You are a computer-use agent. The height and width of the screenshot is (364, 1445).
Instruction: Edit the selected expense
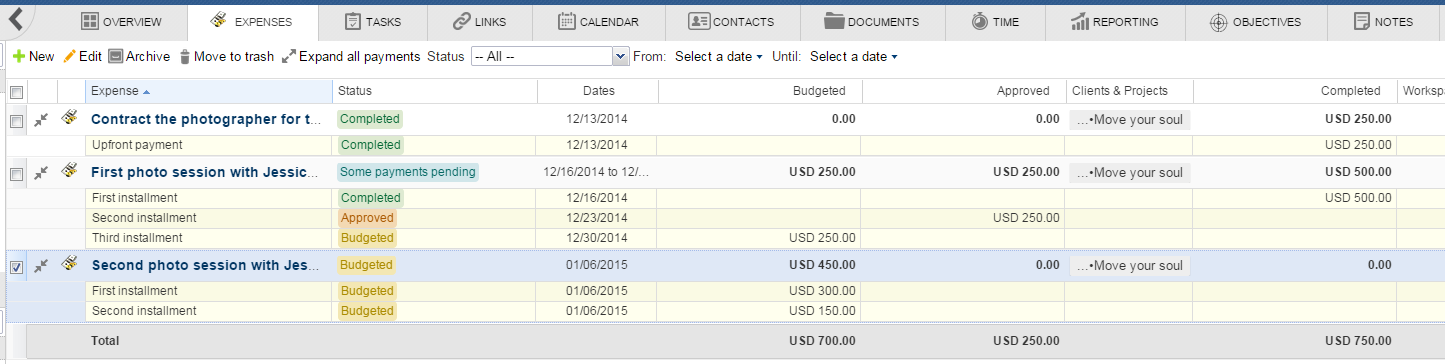point(82,57)
